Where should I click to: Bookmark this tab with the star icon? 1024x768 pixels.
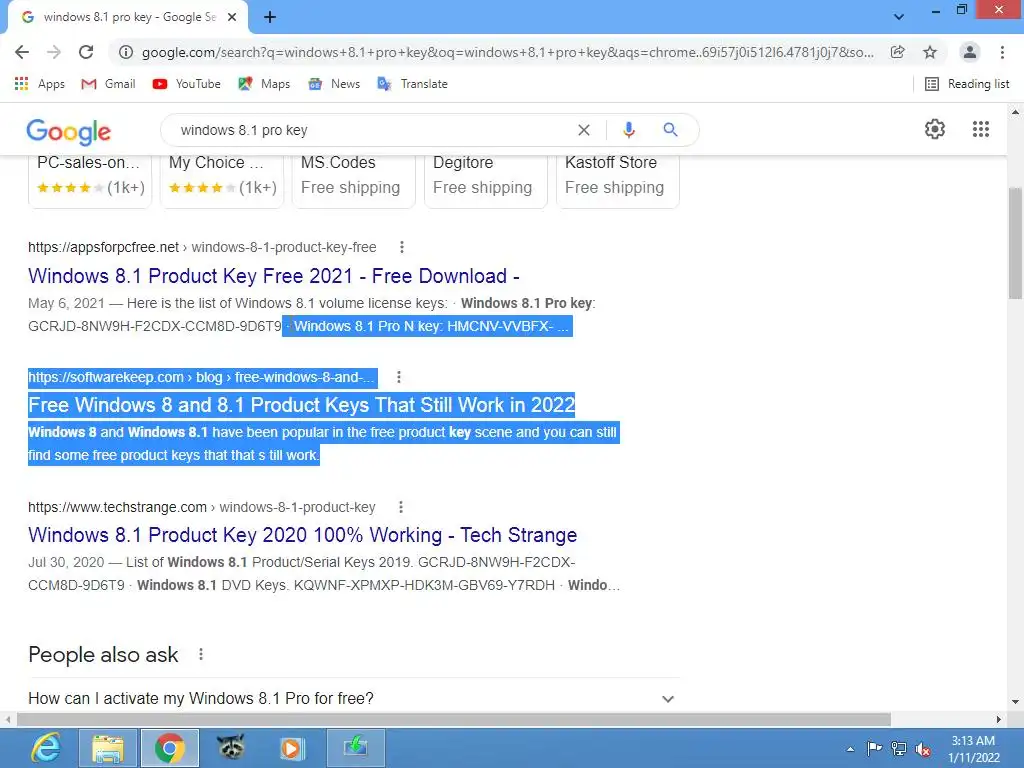pos(930,52)
